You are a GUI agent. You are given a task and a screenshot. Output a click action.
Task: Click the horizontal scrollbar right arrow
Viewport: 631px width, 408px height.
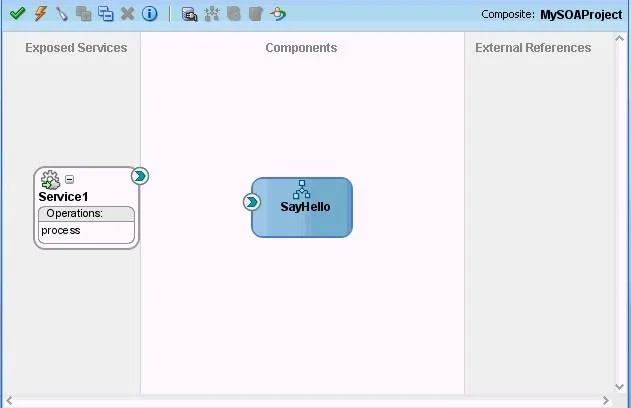606,400
